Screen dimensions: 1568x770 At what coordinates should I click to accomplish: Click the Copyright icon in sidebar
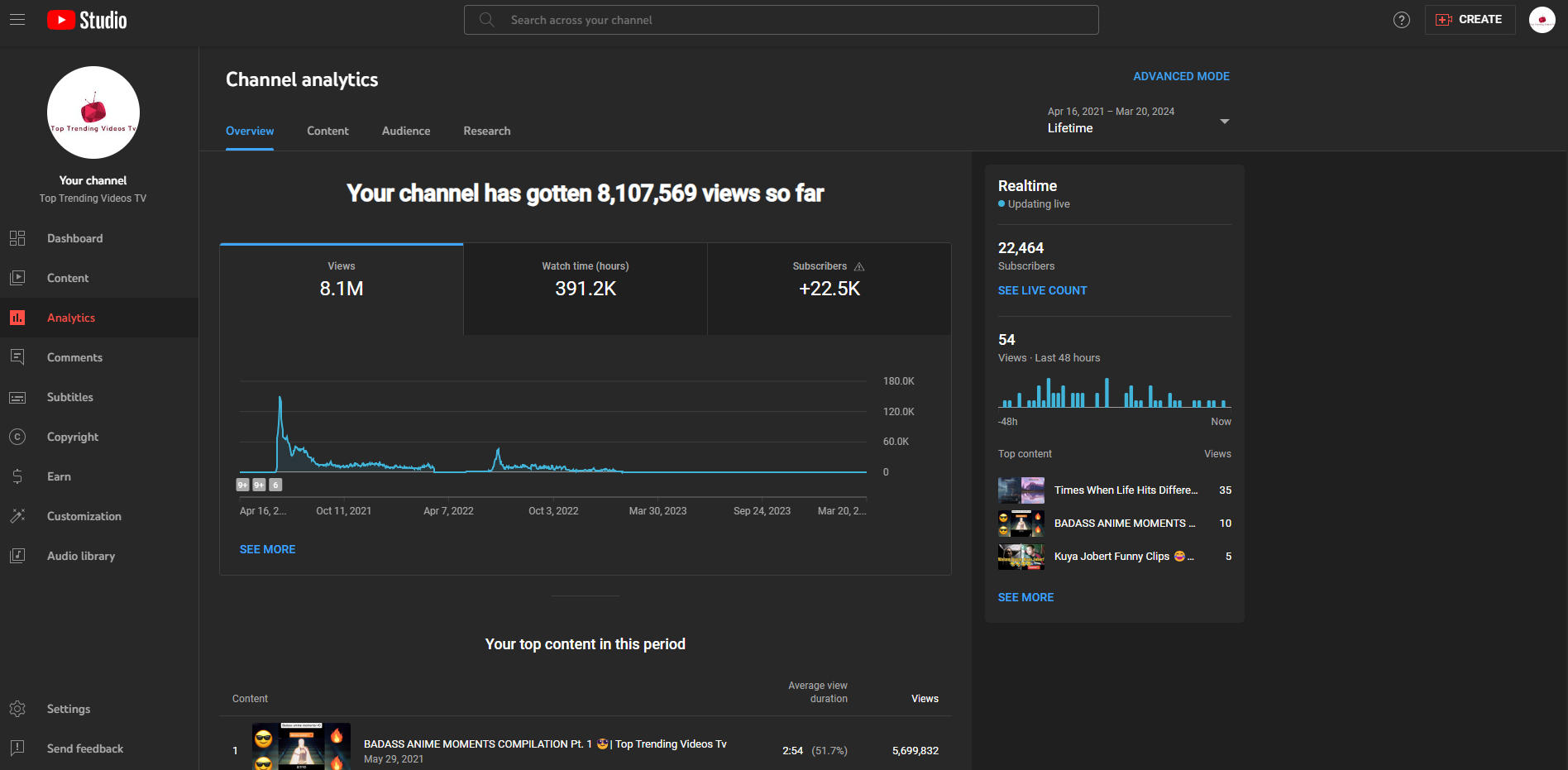(x=17, y=437)
